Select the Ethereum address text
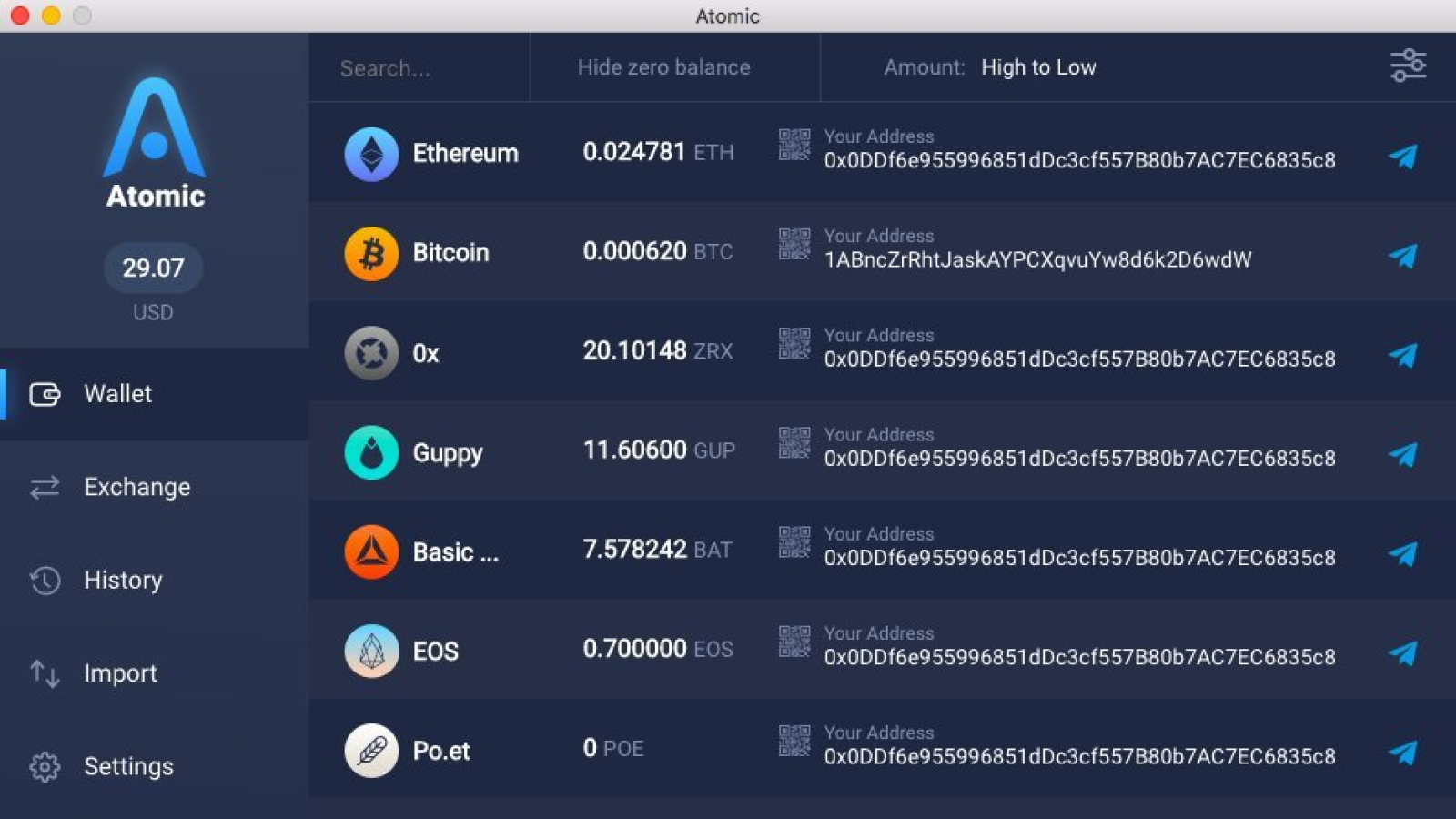Screen dimensions: 1456x819 [x=1080, y=161]
